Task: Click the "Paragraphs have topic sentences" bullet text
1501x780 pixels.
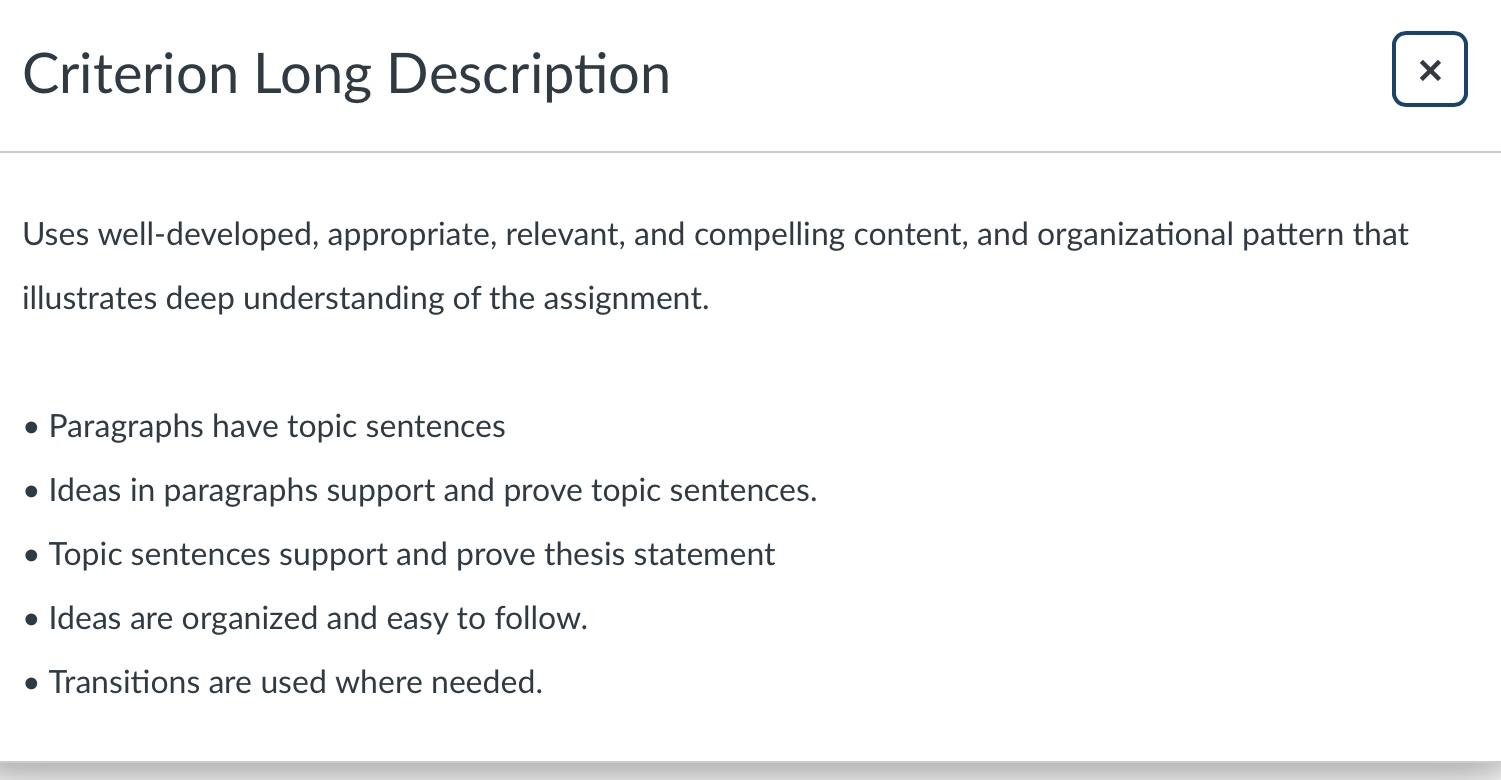Action: (x=277, y=427)
